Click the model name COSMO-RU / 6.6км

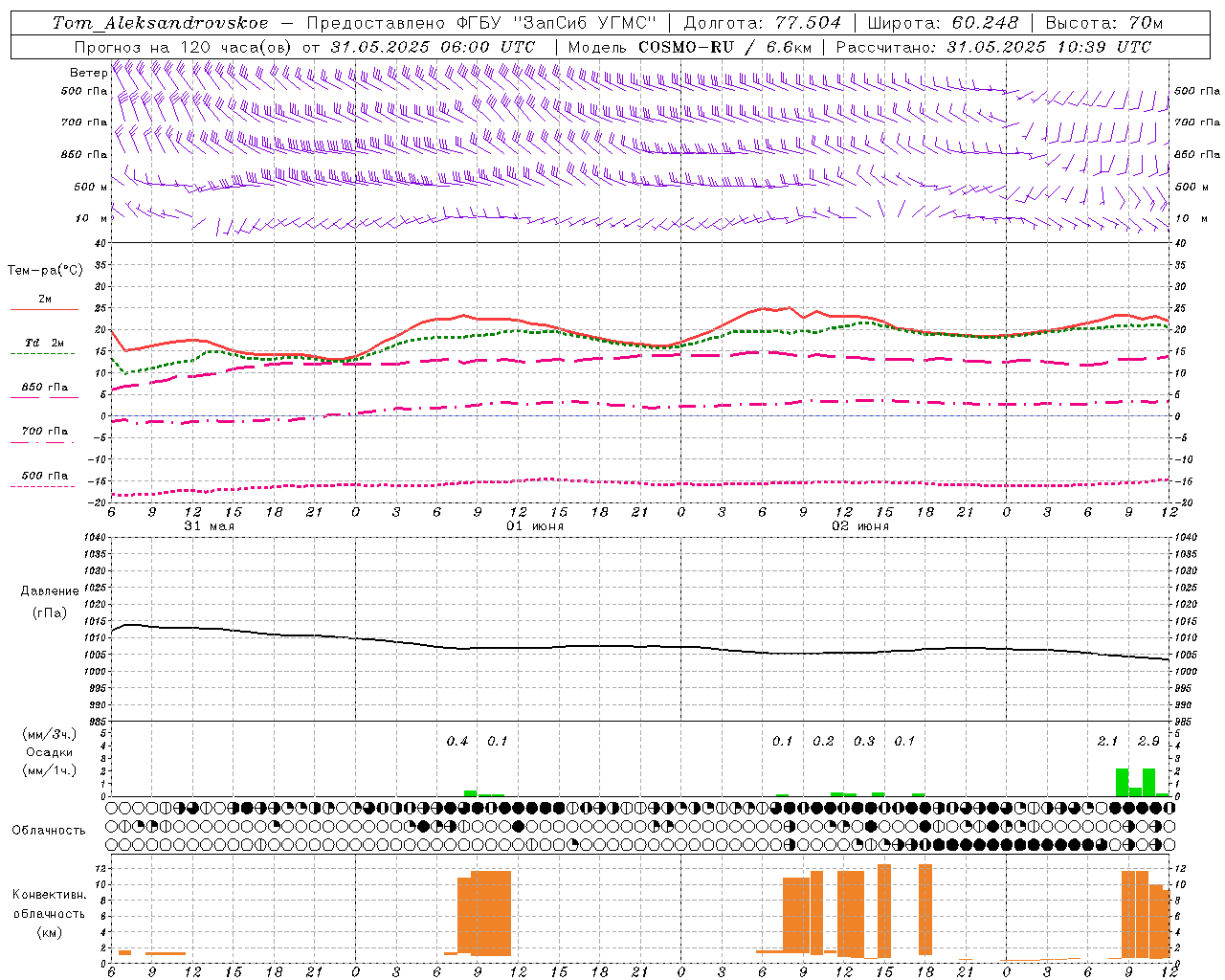point(725,47)
